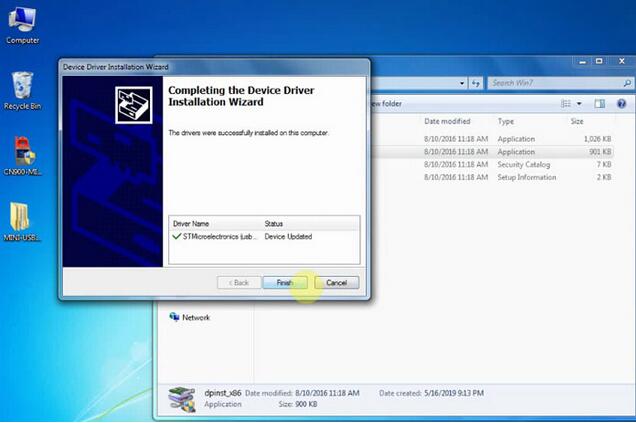Click the dpinst_x86 icon in details pane

(x=182, y=399)
